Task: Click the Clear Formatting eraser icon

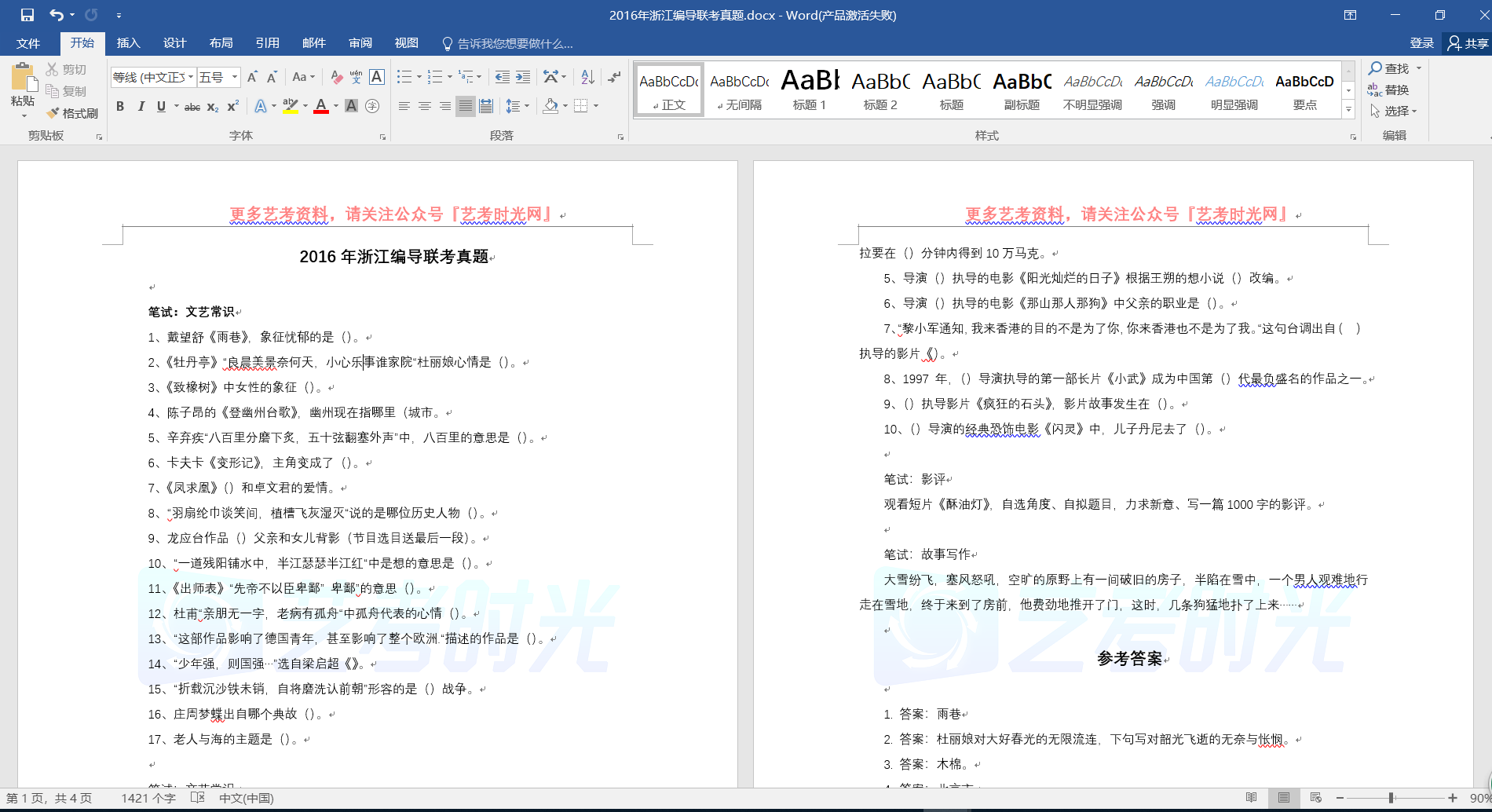Action: tap(336, 77)
